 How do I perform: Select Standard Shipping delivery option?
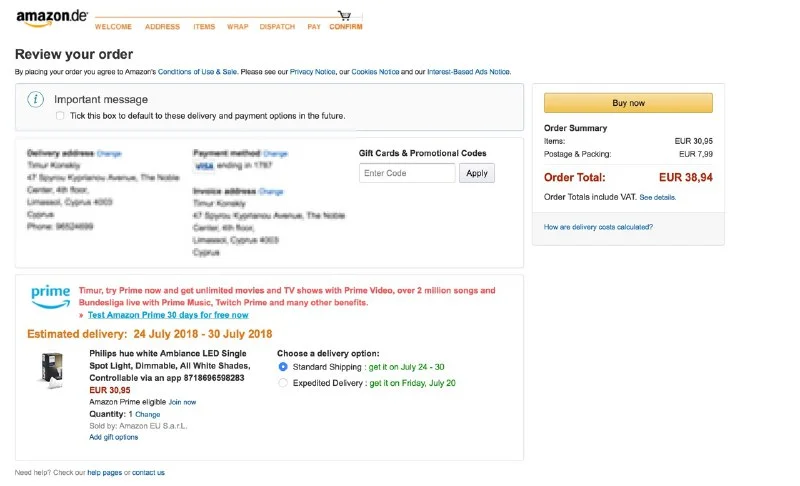[283, 367]
